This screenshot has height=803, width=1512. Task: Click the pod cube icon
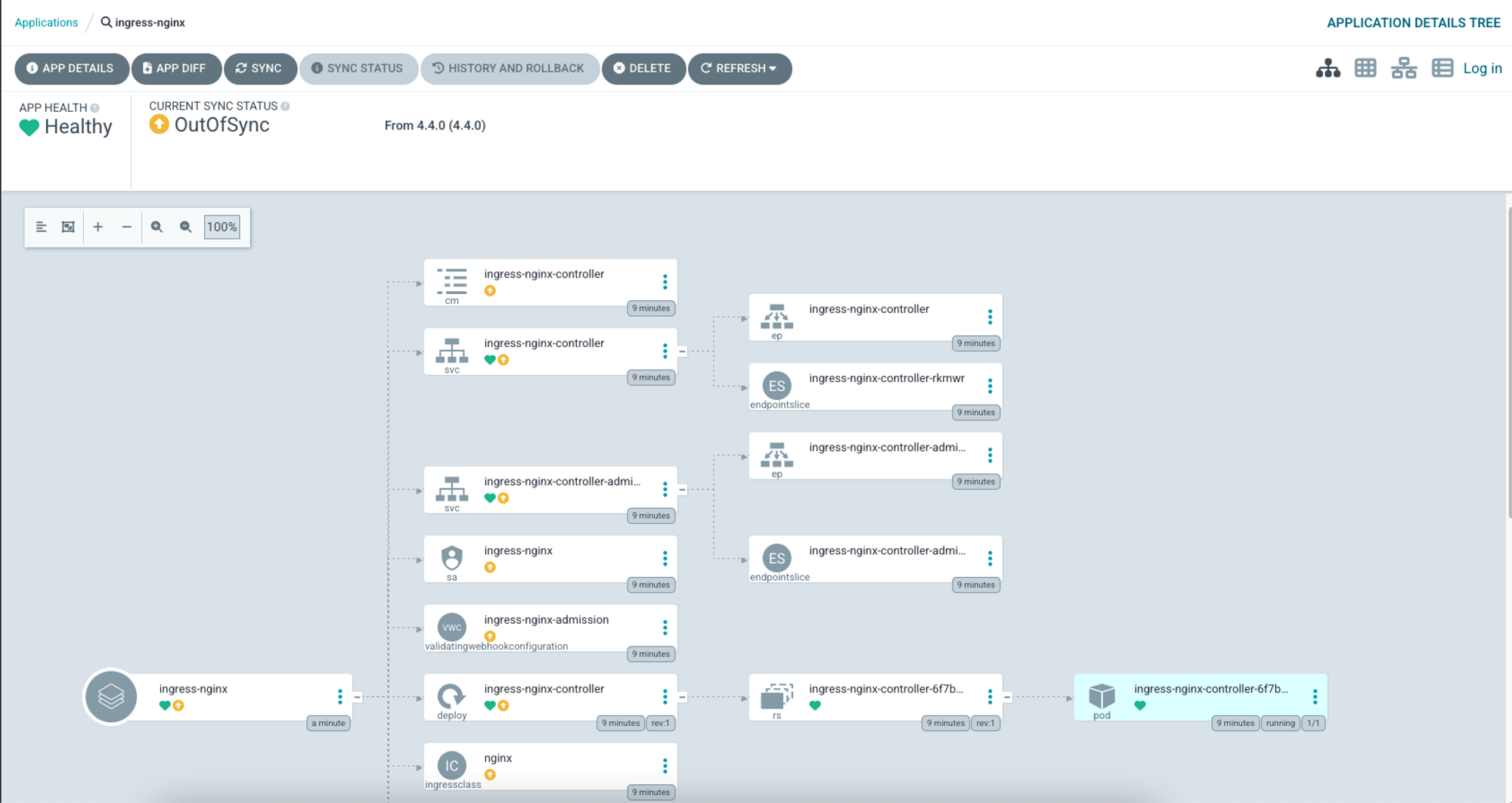[1102, 696]
